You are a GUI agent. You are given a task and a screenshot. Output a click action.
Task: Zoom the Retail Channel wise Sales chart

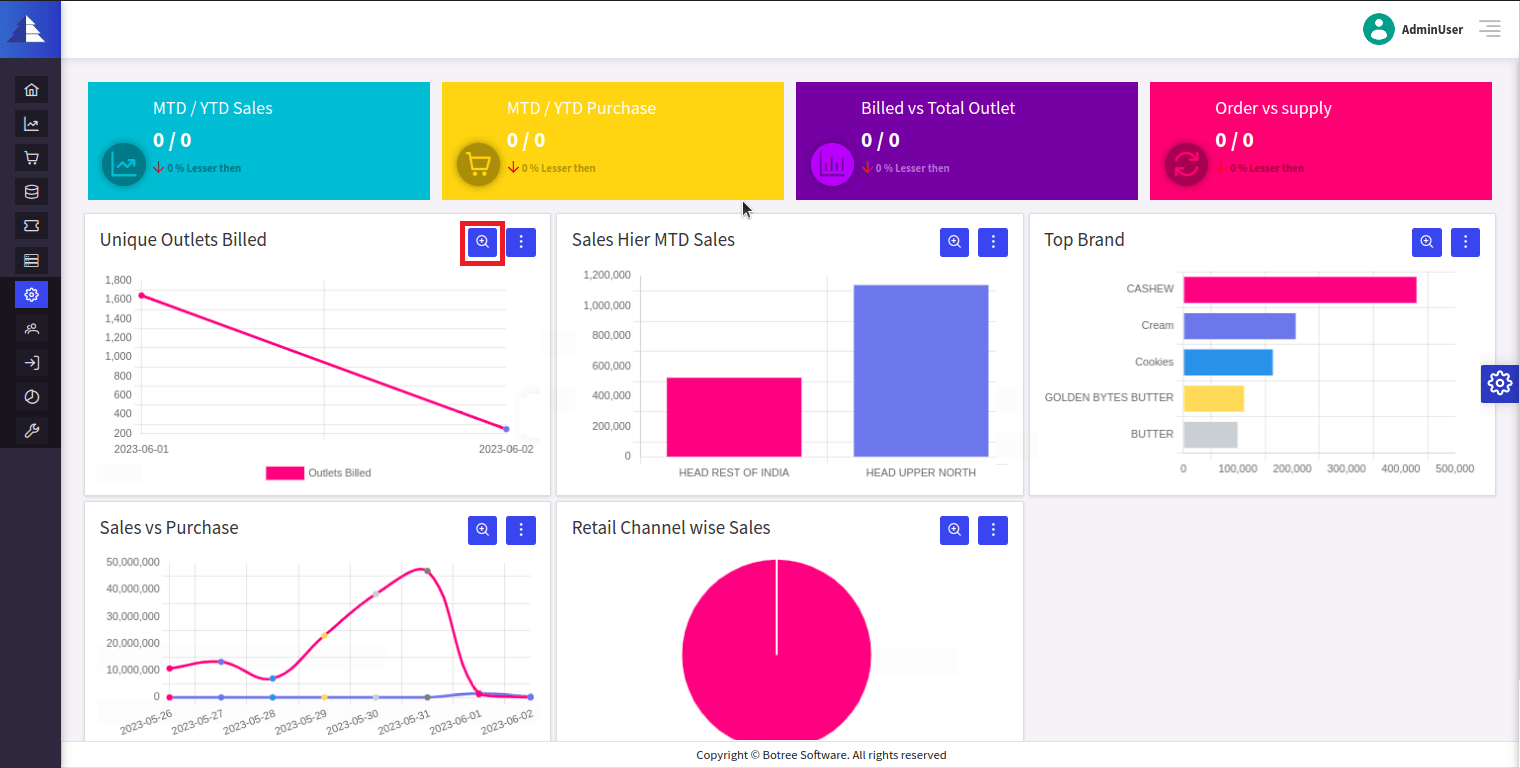coord(955,530)
